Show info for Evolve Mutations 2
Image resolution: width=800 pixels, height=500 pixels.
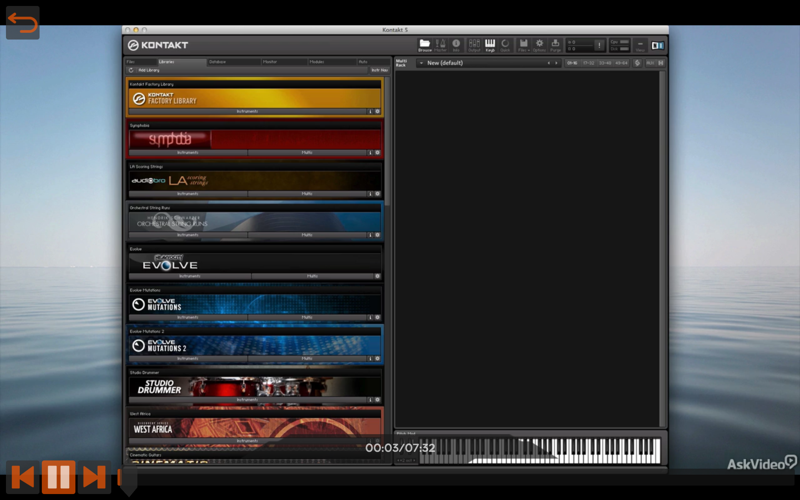tap(370, 359)
